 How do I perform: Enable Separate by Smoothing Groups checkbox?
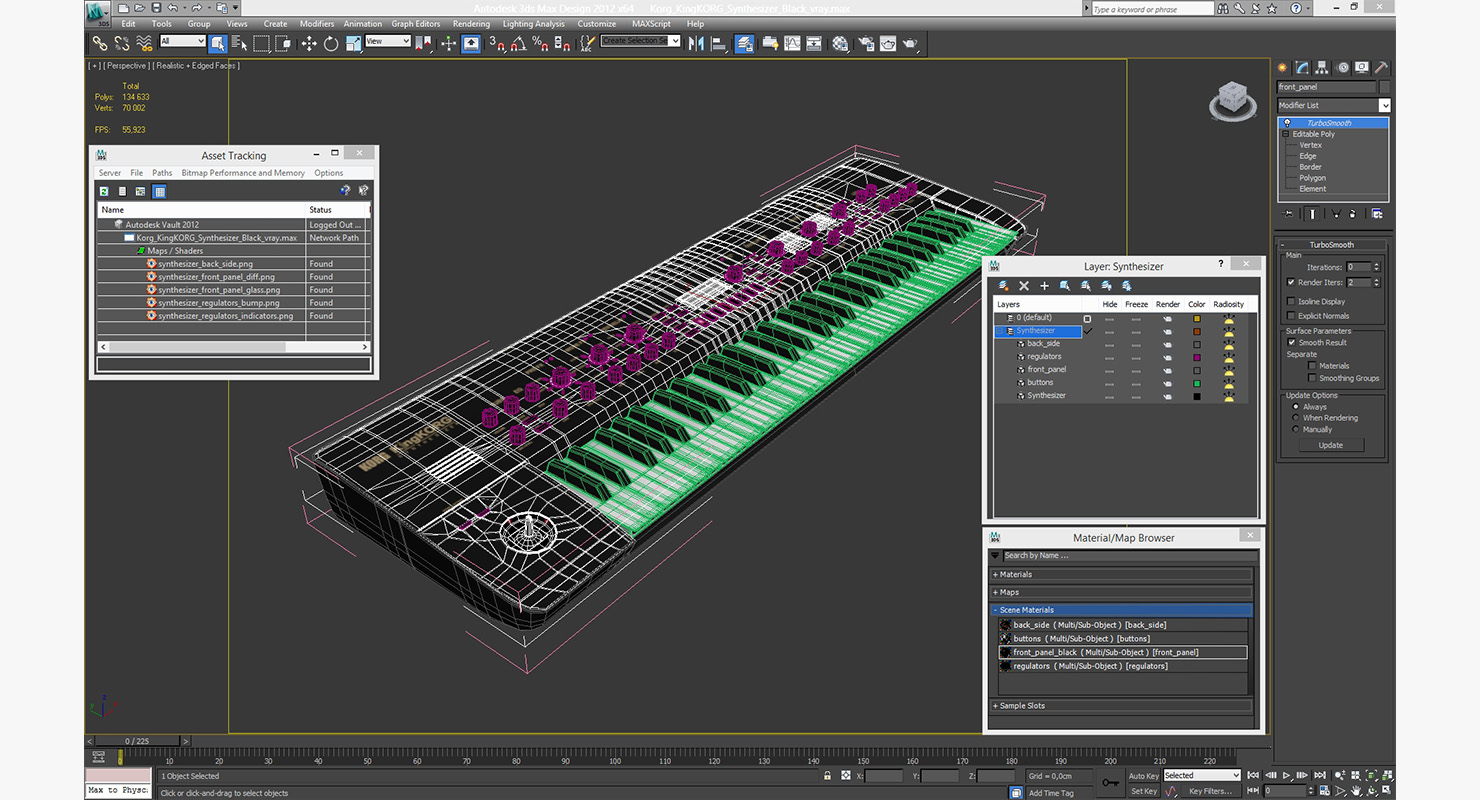coord(1312,378)
